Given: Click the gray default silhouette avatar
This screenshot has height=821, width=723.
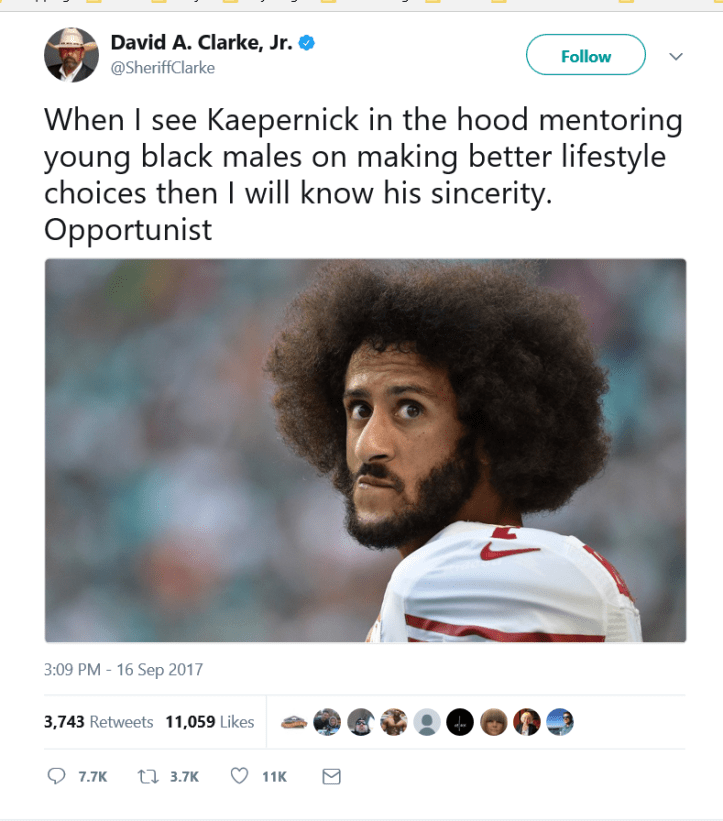Looking at the screenshot, I should tap(427, 722).
